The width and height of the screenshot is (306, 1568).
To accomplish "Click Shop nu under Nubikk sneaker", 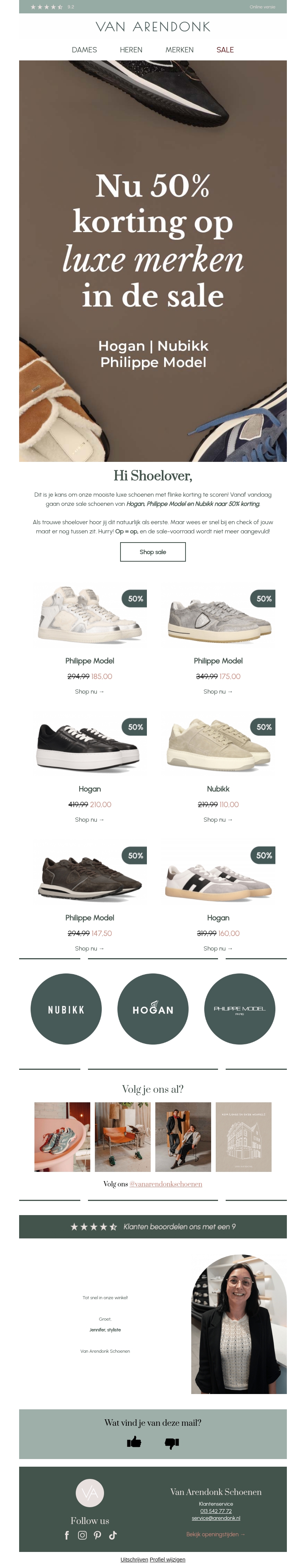I will tap(218, 820).
